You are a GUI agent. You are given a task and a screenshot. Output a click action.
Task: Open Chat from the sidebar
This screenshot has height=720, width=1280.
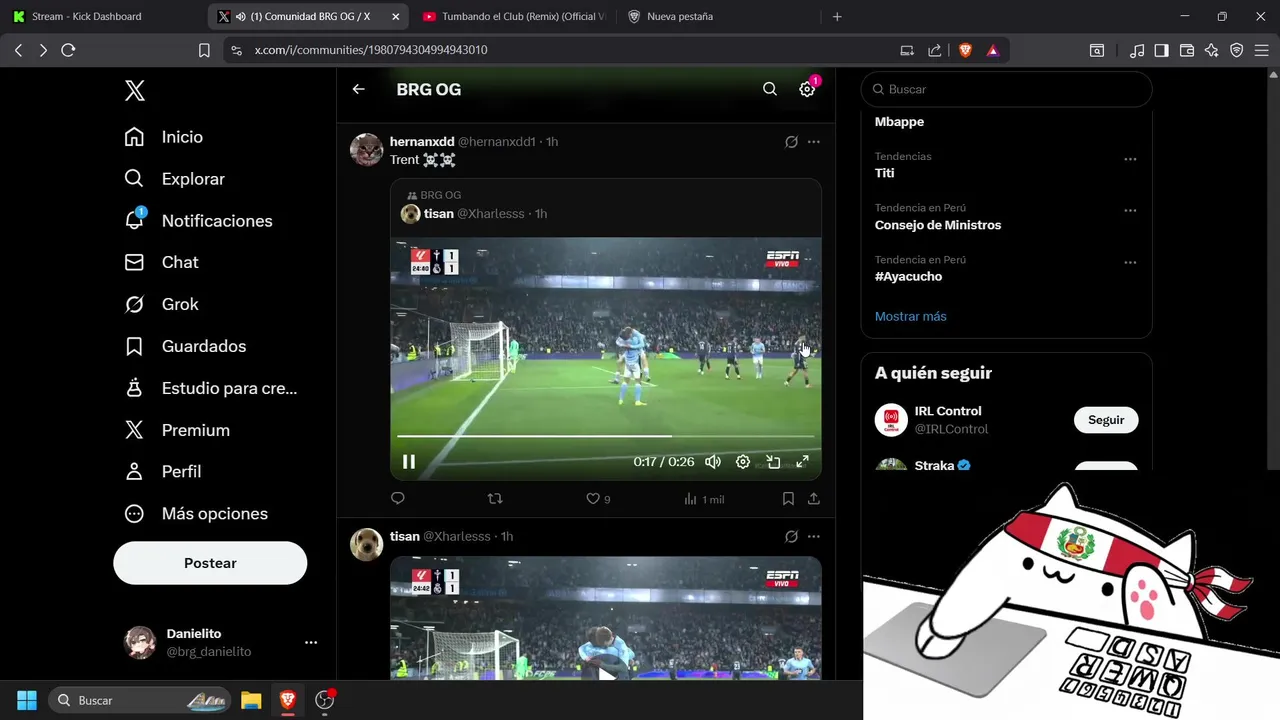[x=161, y=262]
